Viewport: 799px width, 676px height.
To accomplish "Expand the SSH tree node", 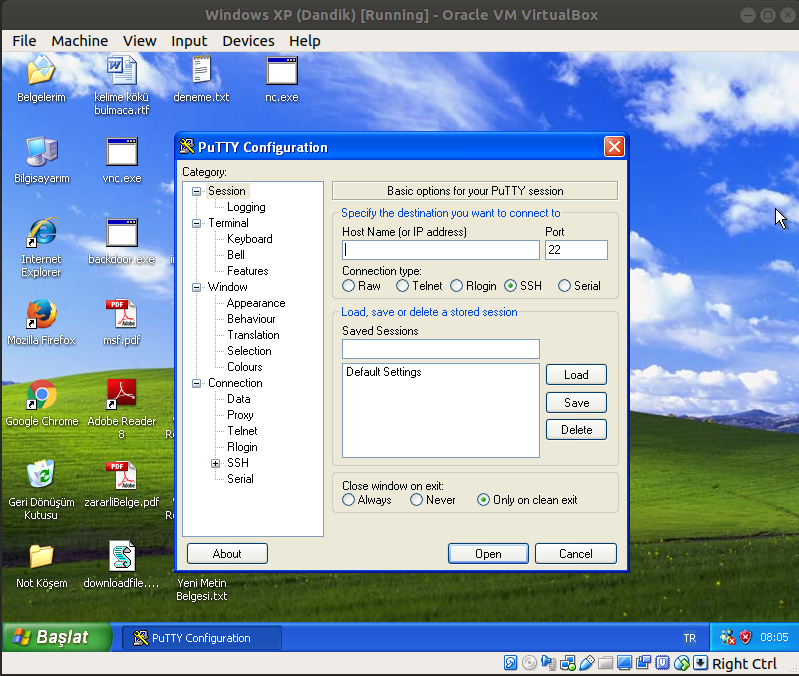I will (x=216, y=463).
